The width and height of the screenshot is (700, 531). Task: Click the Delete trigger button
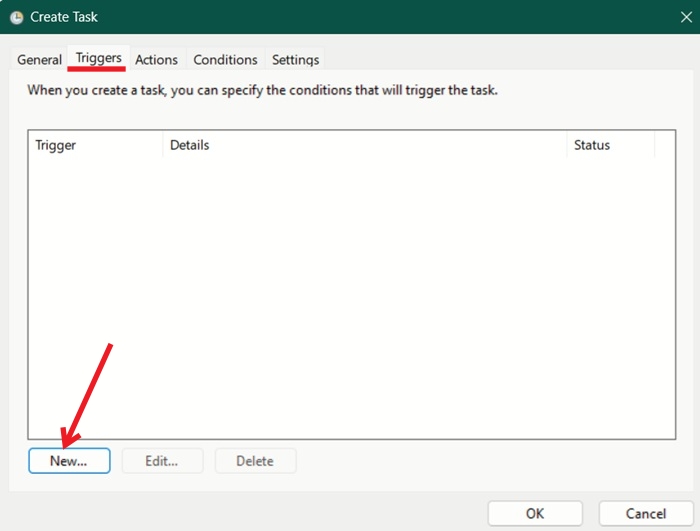[255, 460]
